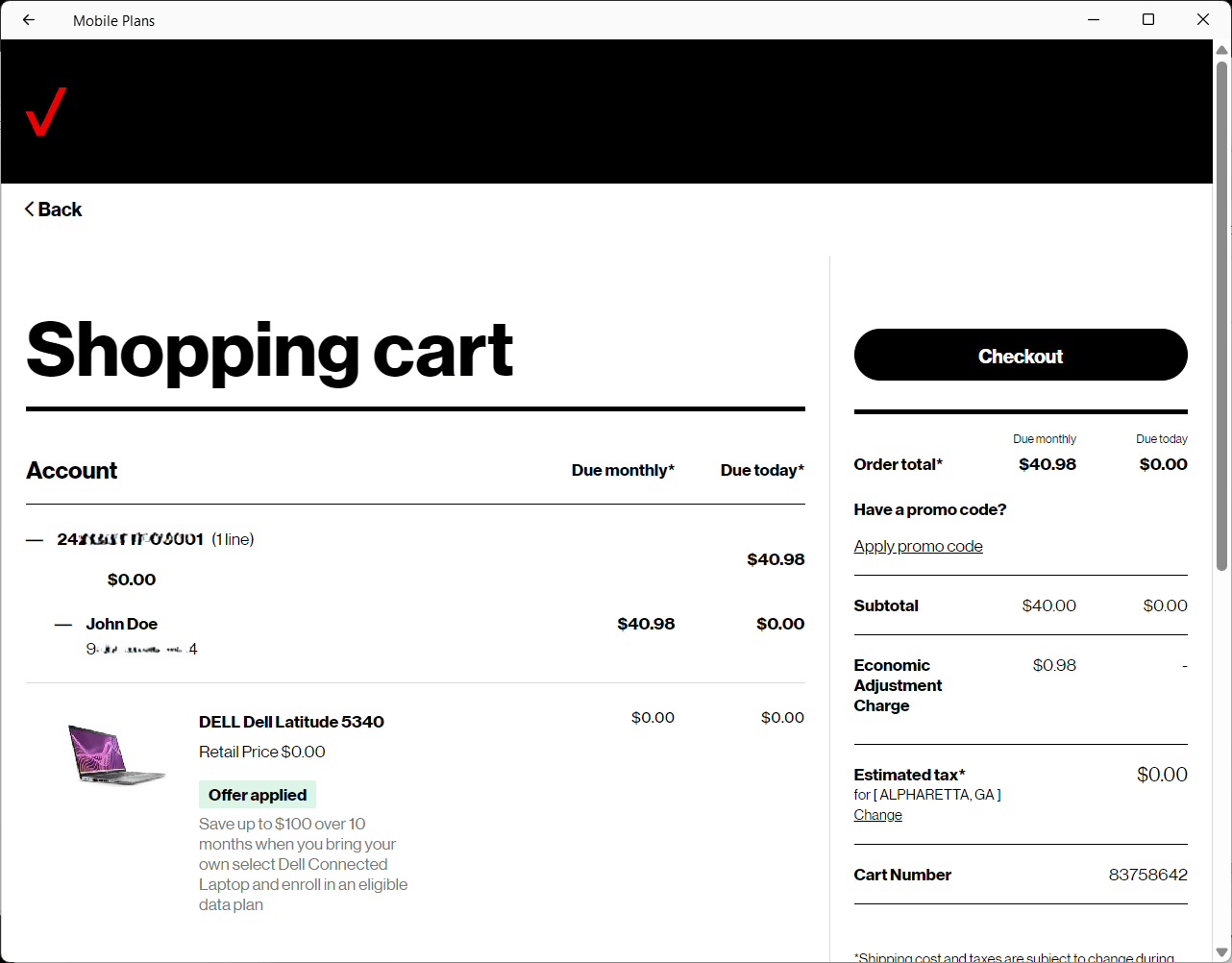
Task: Click the vertical scrollbar thumb
Action: point(1221,317)
